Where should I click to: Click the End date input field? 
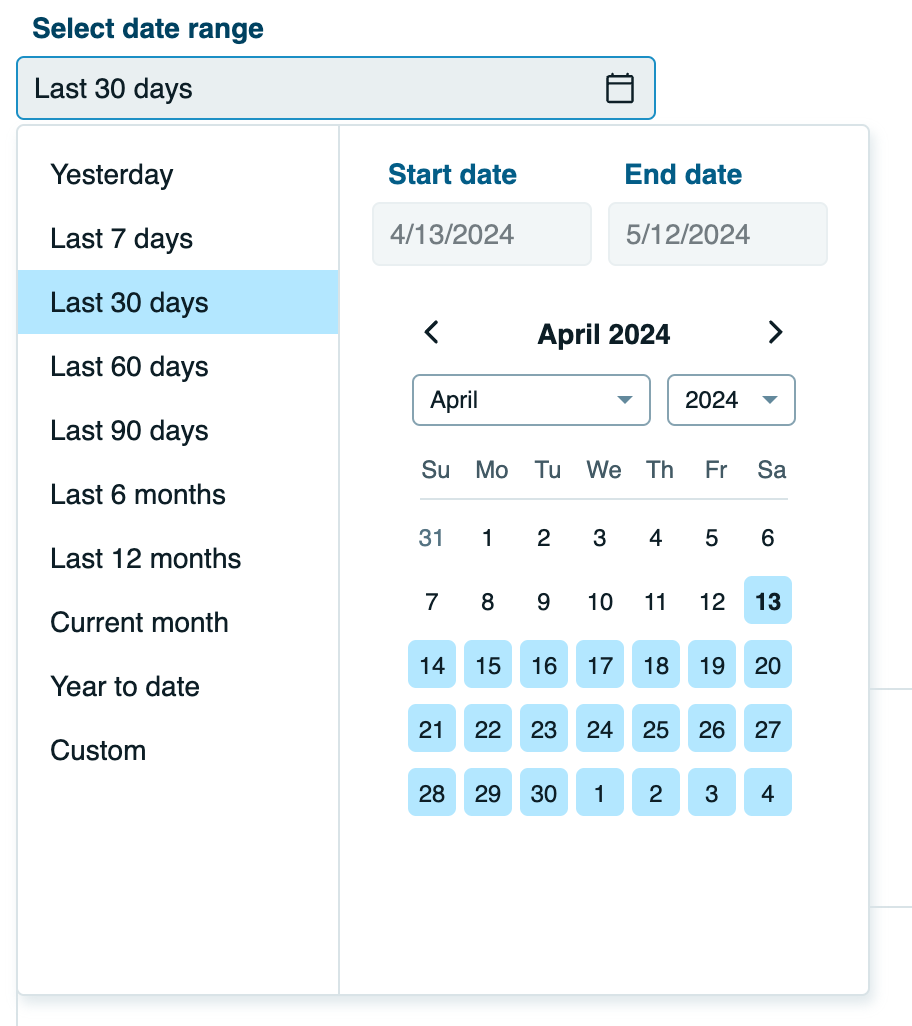click(x=717, y=233)
